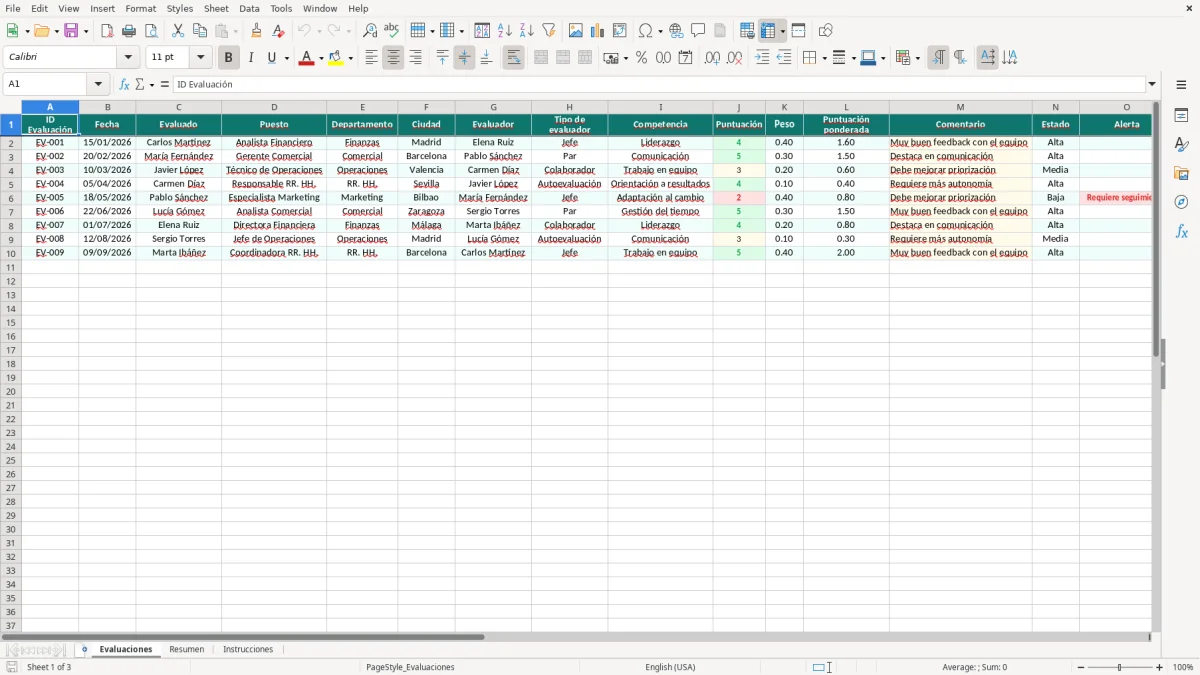Screen dimensions: 1200x675
Task: Toggle Center Vertically alignment
Action: pyautogui.click(x=464, y=58)
